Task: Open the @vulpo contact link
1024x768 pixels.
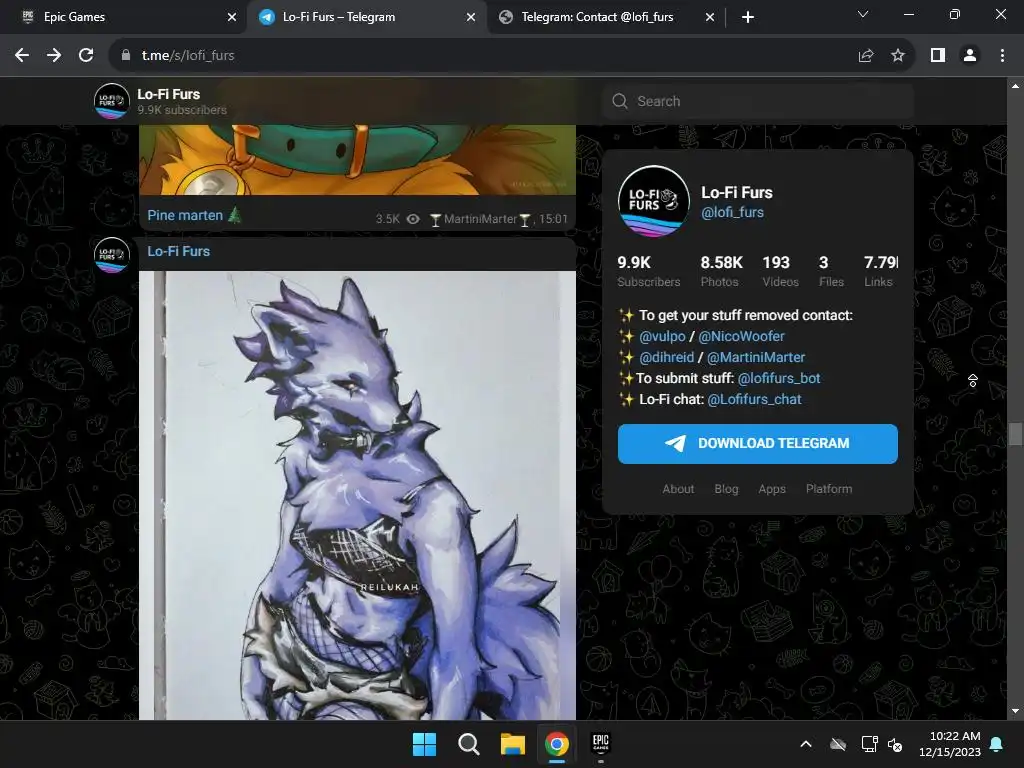Action: point(662,336)
